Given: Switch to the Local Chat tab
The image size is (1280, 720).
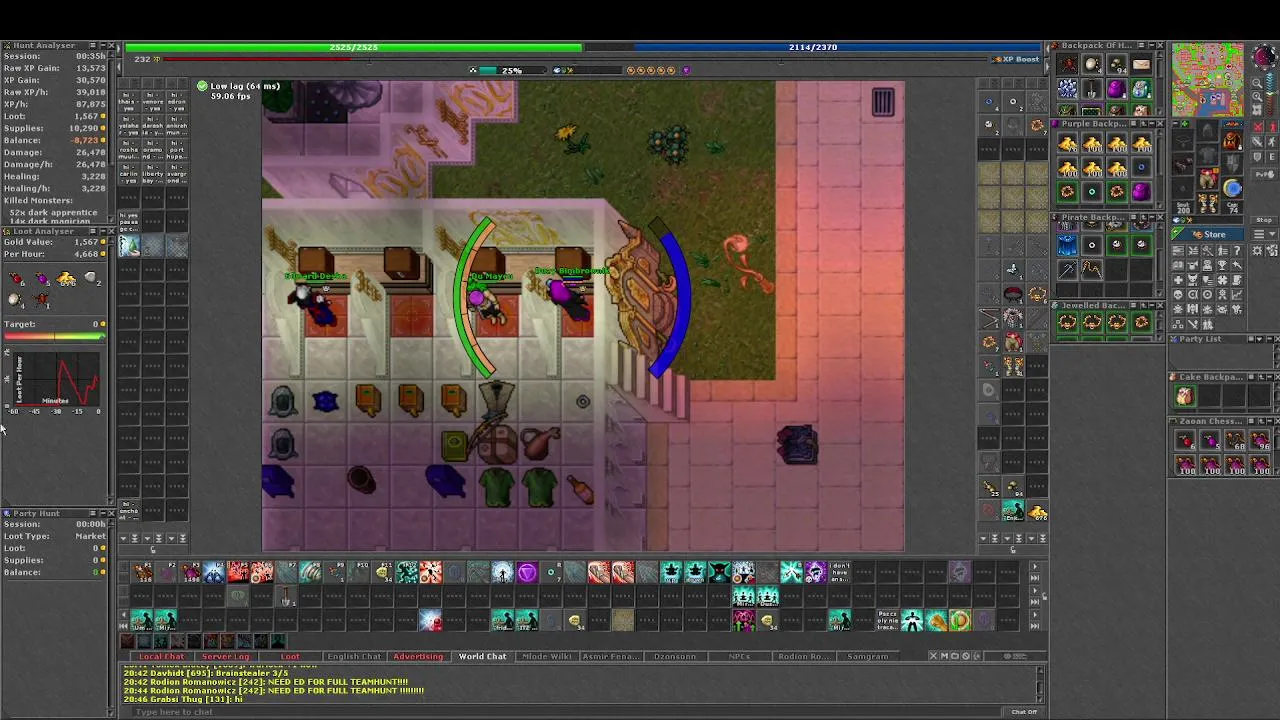Looking at the screenshot, I should (x=161, y=656).
